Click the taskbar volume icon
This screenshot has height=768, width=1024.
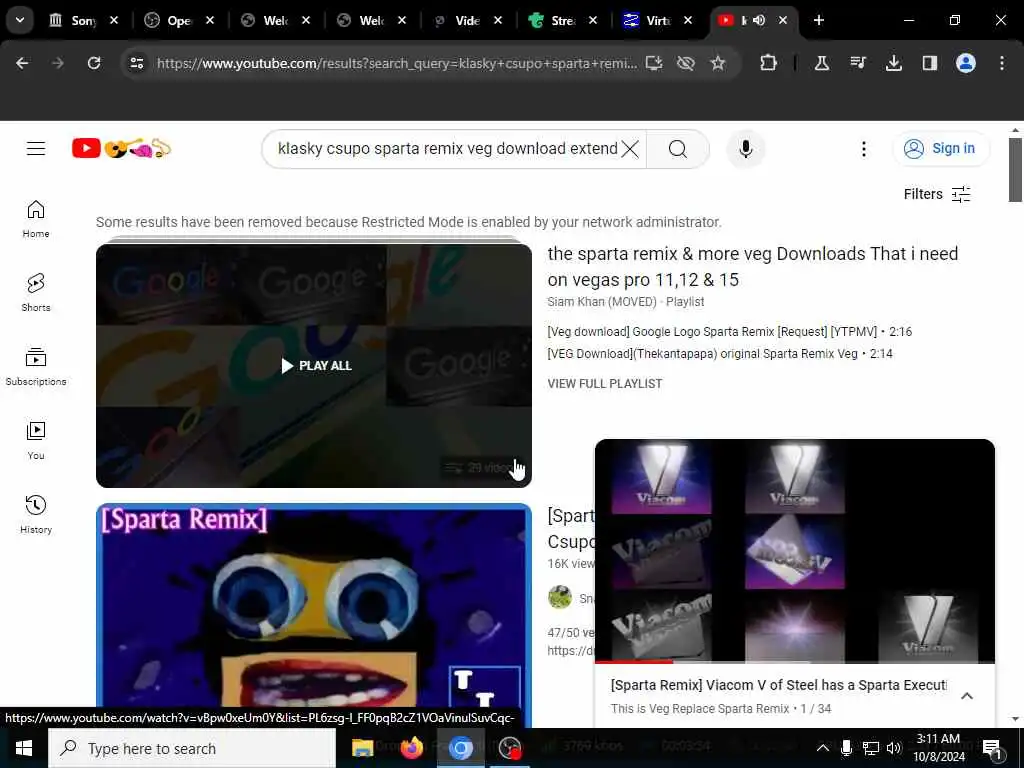(894, 748)
